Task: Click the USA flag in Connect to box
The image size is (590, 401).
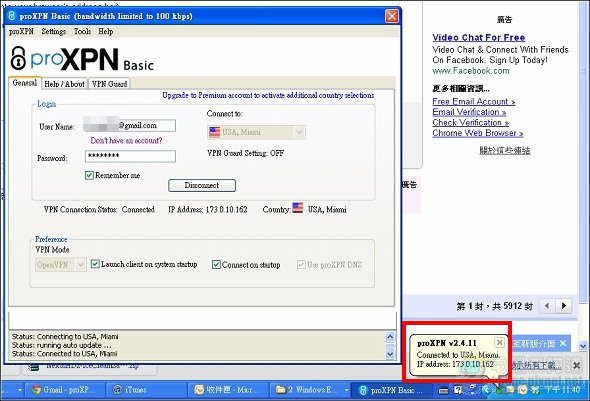Action: click(x=214, y=132)
